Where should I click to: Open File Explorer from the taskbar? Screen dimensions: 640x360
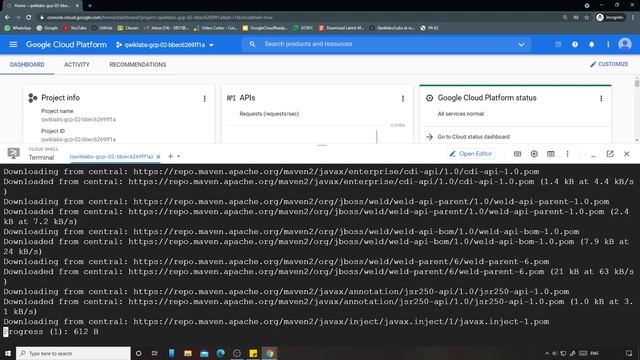[x=188, y=353]
